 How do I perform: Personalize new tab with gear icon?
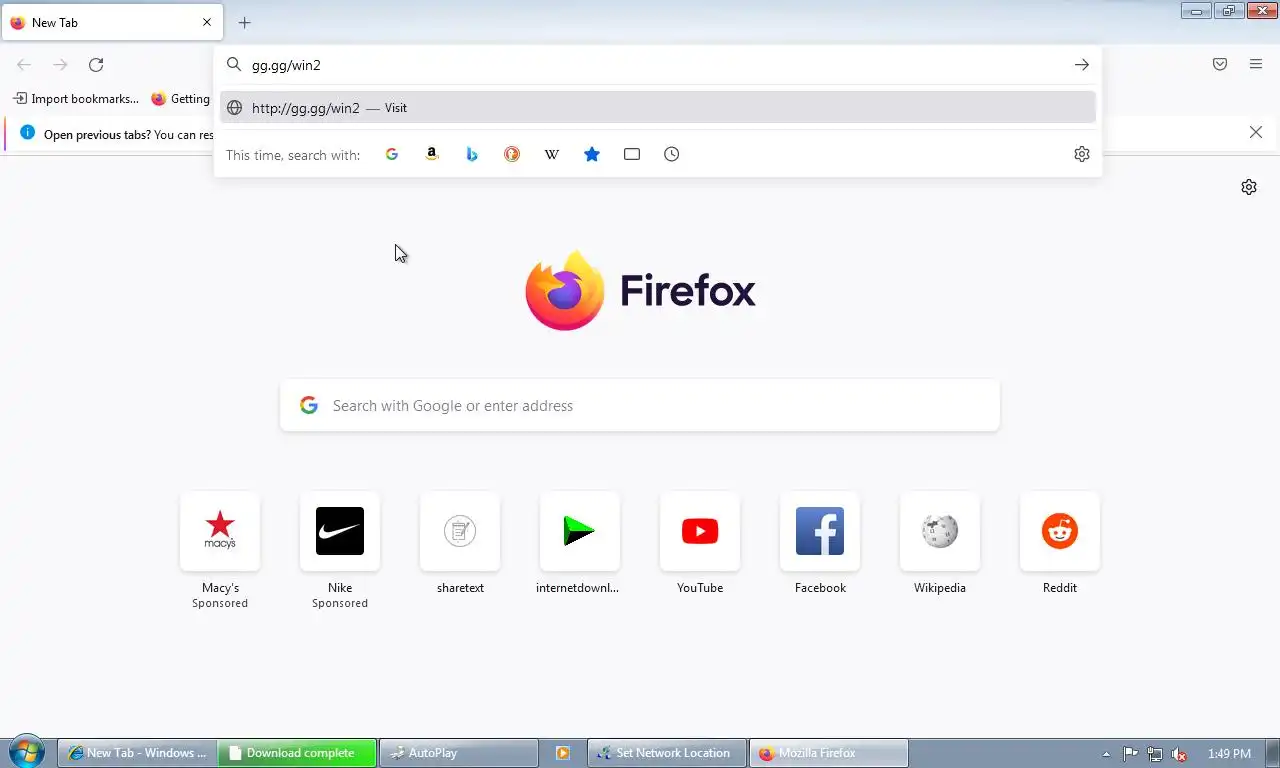point(1249,187)
